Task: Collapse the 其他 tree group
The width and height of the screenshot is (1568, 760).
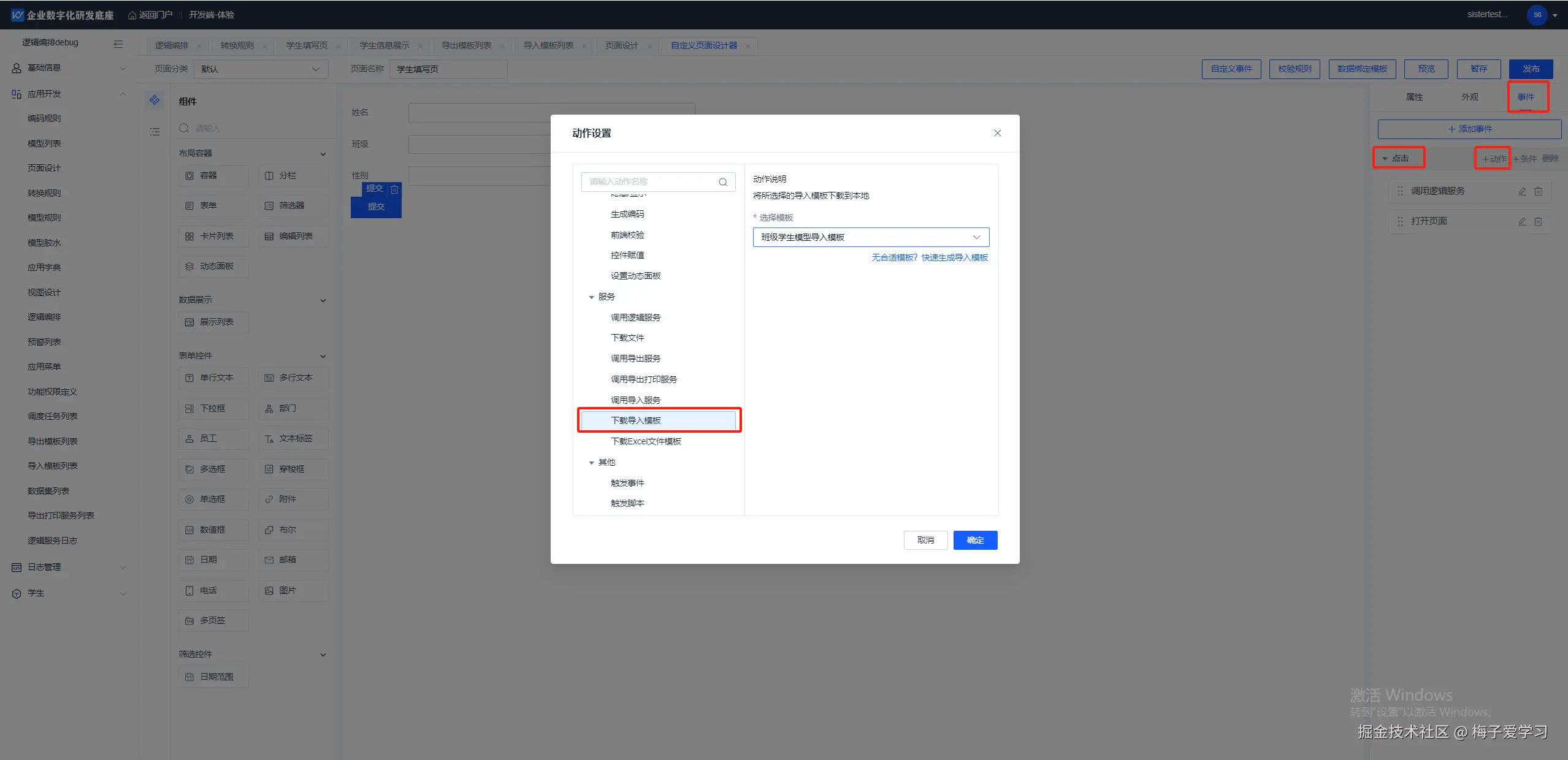Action: (591, 463)
